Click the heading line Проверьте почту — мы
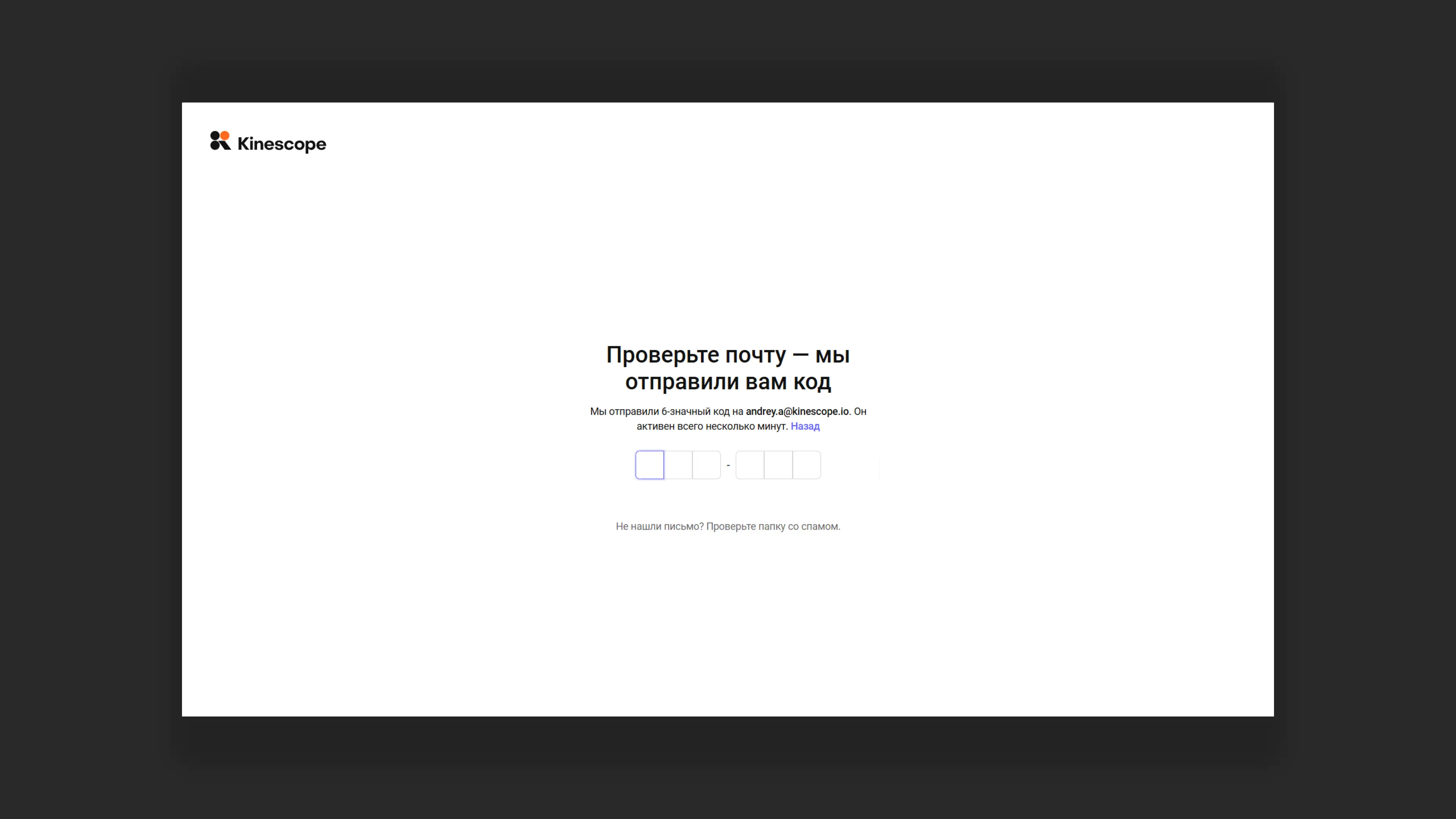The width and height of the screenshot is (1456, 819). (728, 355)
